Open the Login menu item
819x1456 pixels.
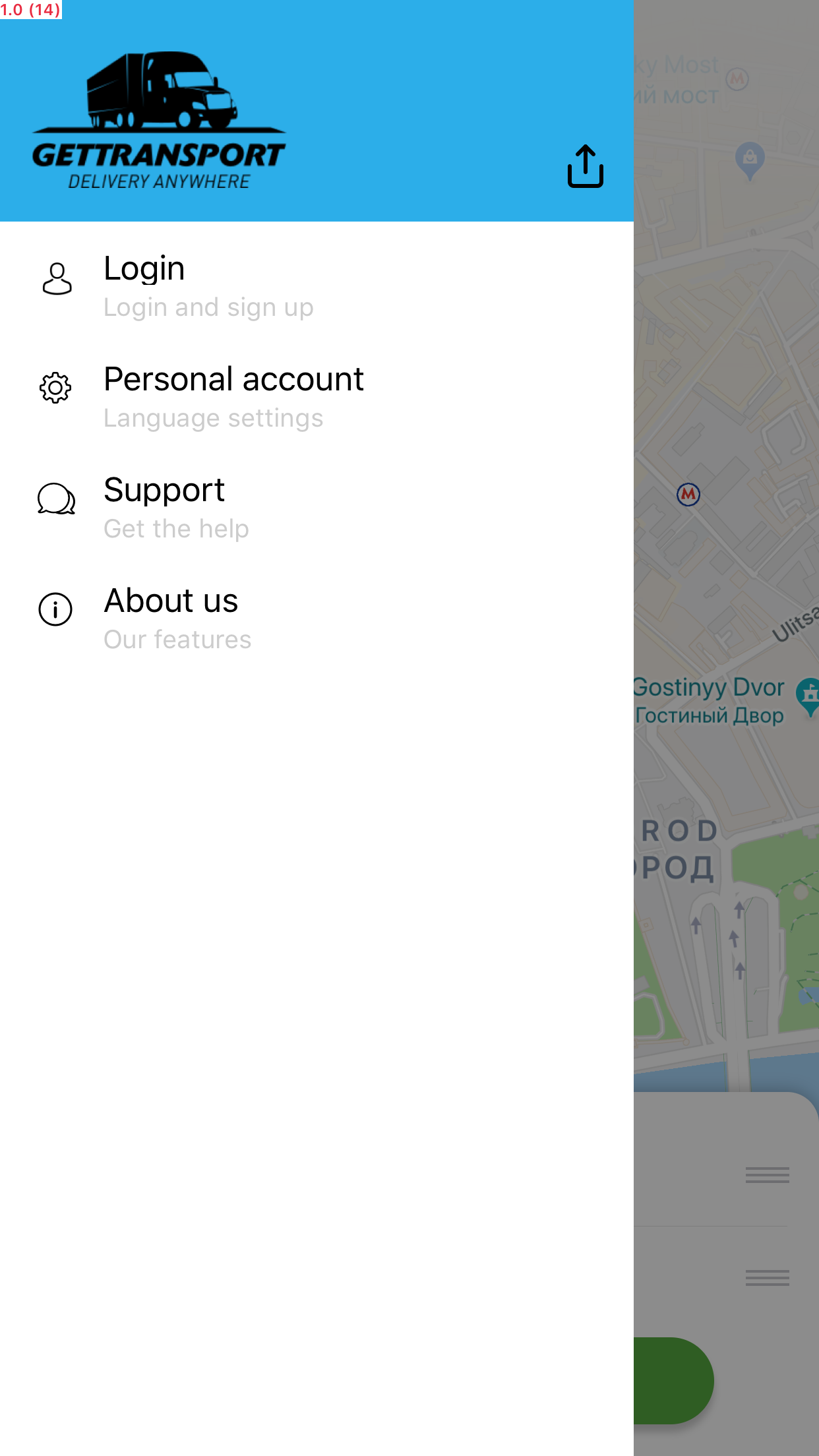(144, 268)
